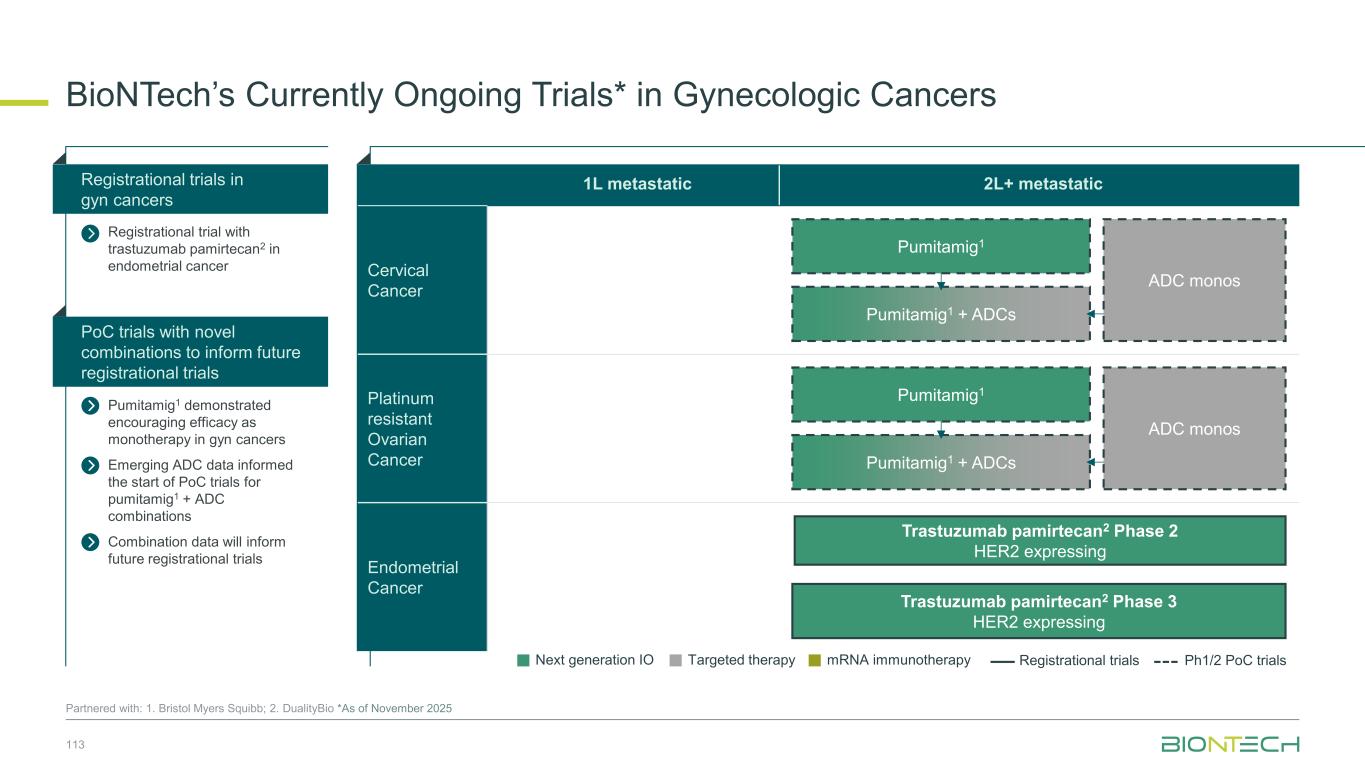The height and width of the screenshot is (768, 1365).
Task: Select the gray Targeted therapy legend swatch
Action: click(676, 660)
